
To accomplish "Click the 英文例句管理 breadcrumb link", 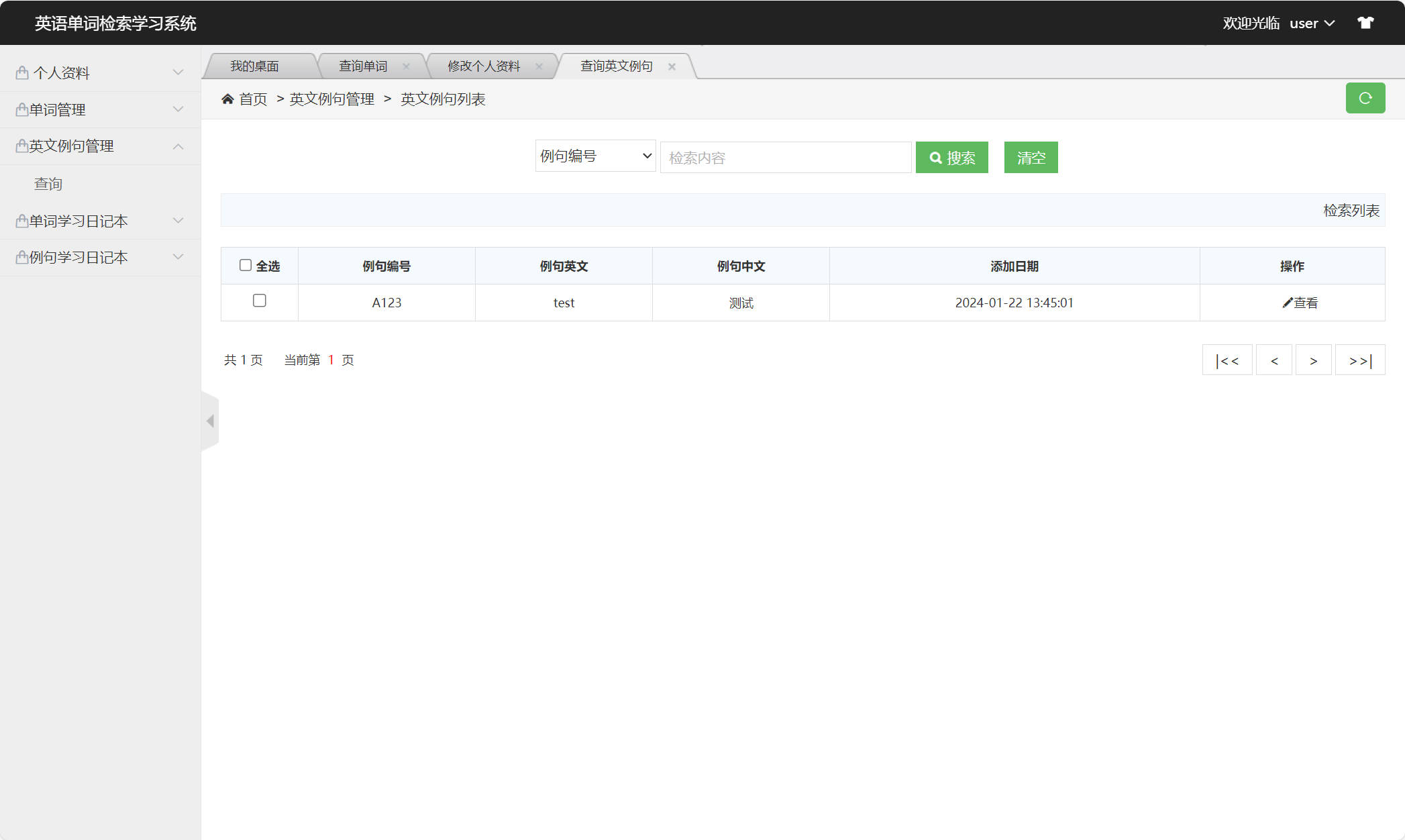I will tap(331, 99).
